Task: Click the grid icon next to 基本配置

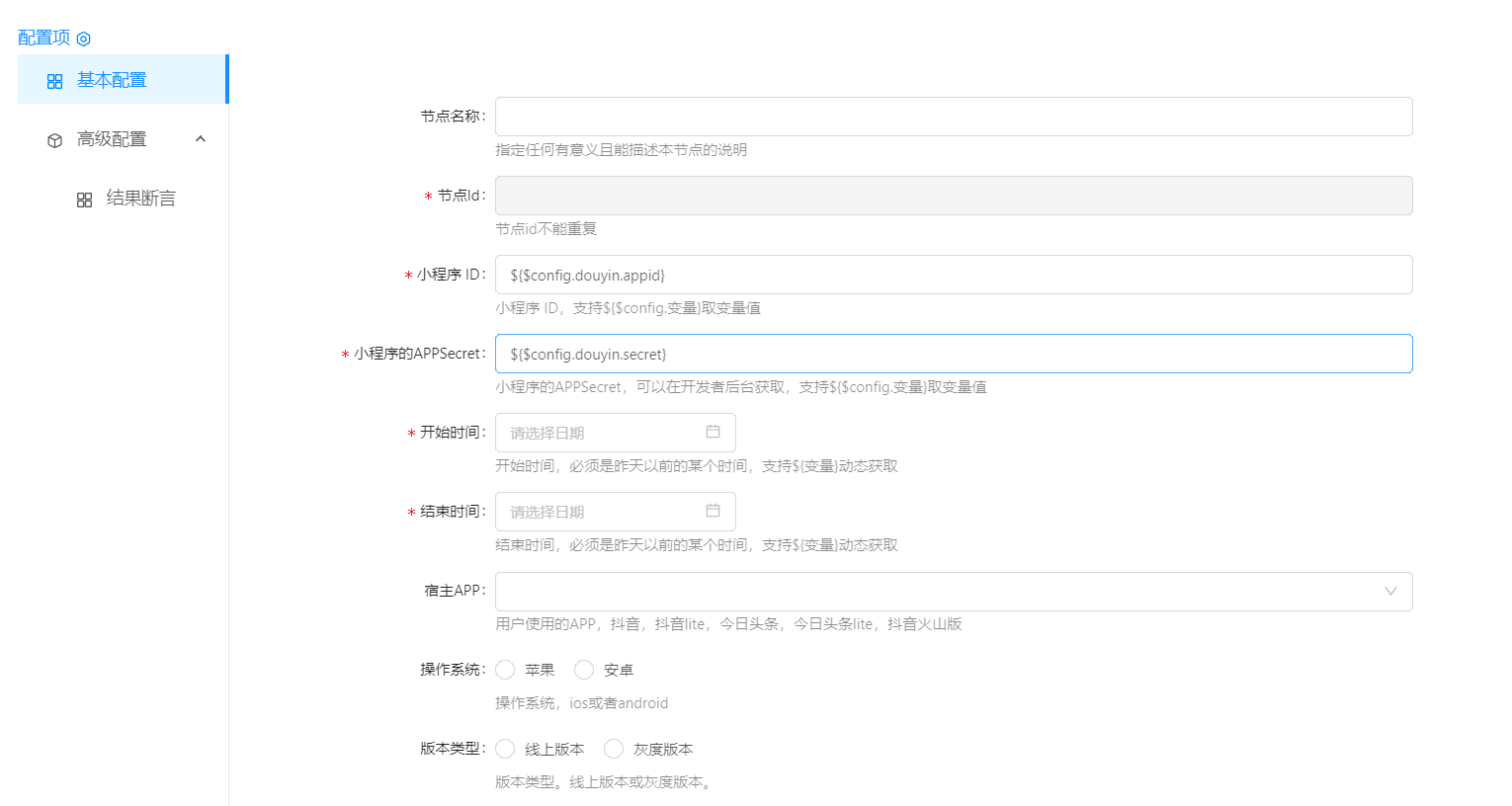Action: click(55, 81)
